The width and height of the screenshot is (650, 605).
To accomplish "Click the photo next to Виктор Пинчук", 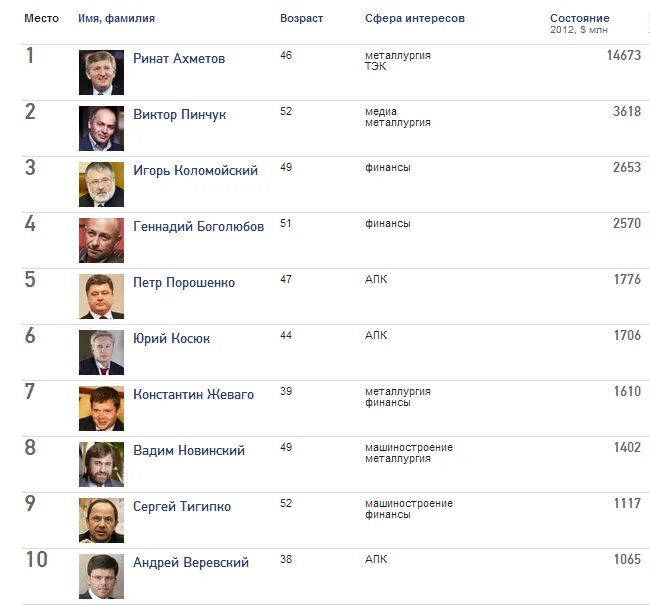I will [x=101, y=129].
